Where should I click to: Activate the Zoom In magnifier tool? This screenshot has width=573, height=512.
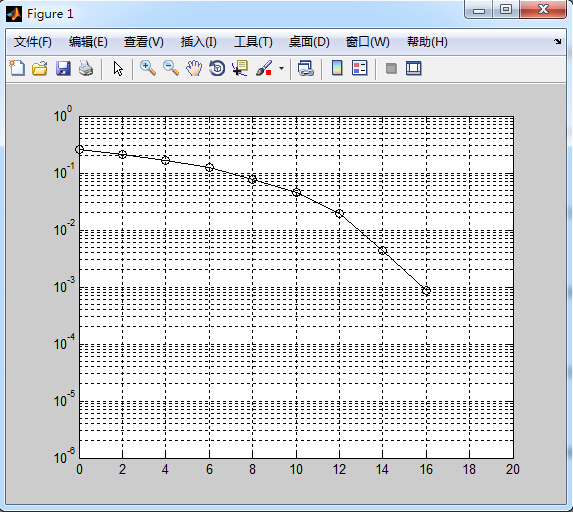148,68
